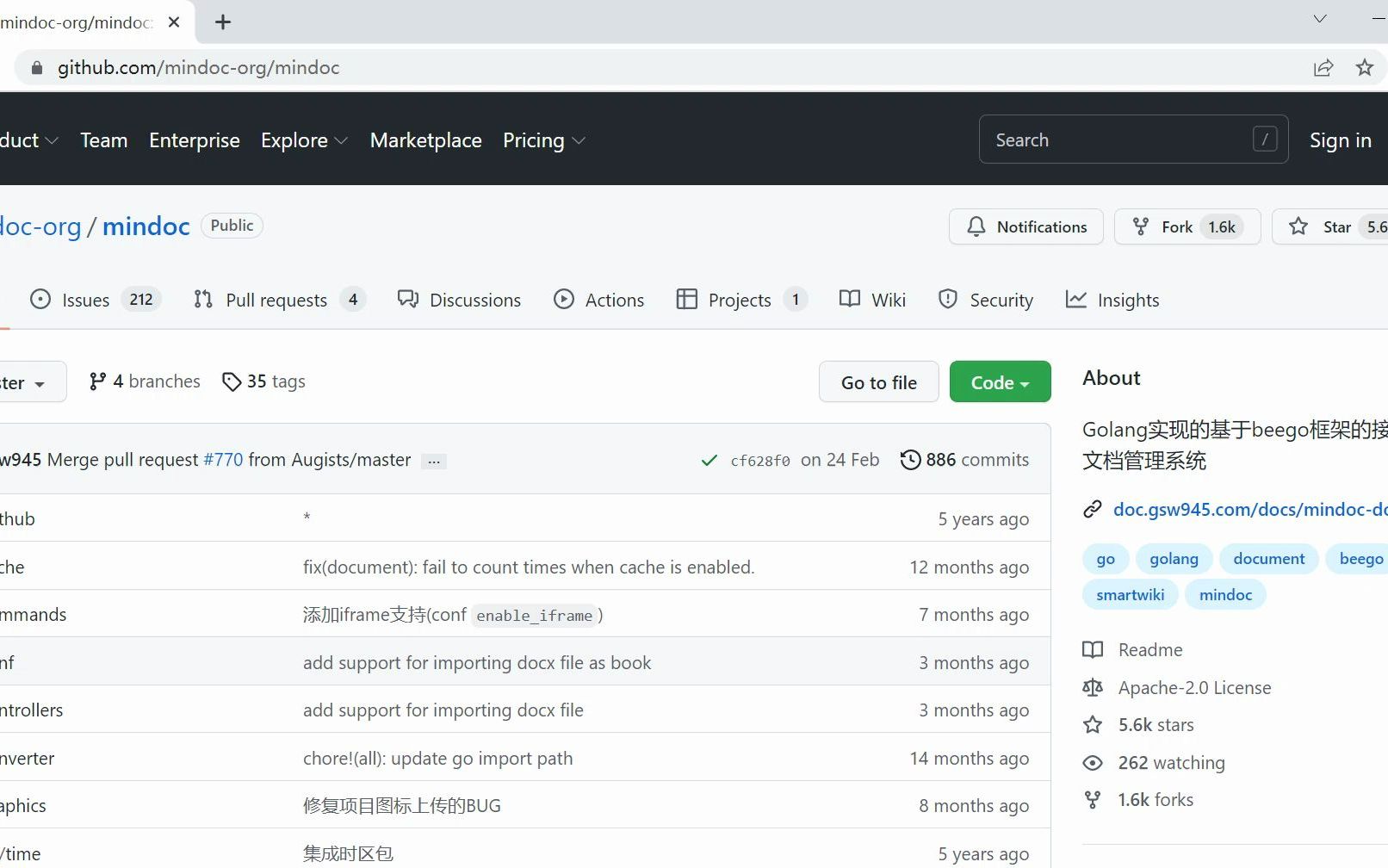
Task: Click the 'go' topic tag
Action: click(x=1106, y=559)
